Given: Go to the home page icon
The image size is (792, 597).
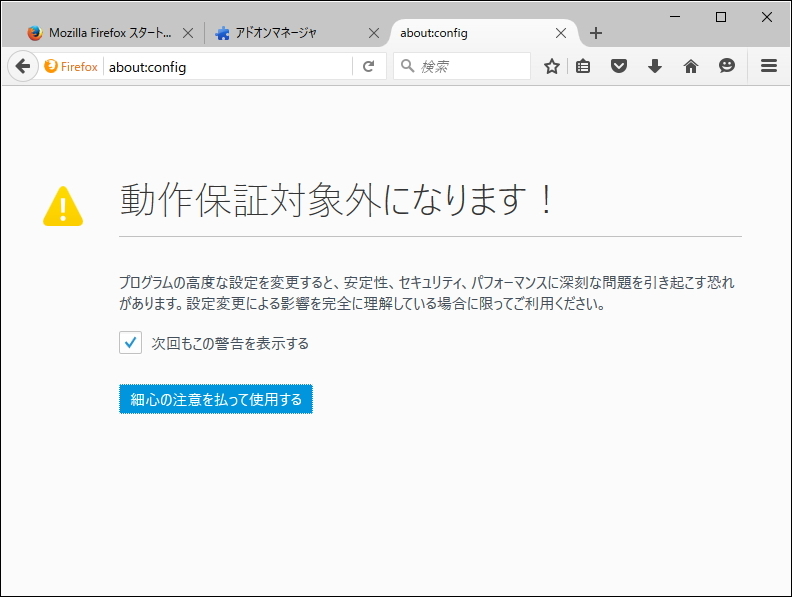Looking at the screenshot, I should click(x=690, y=66).
